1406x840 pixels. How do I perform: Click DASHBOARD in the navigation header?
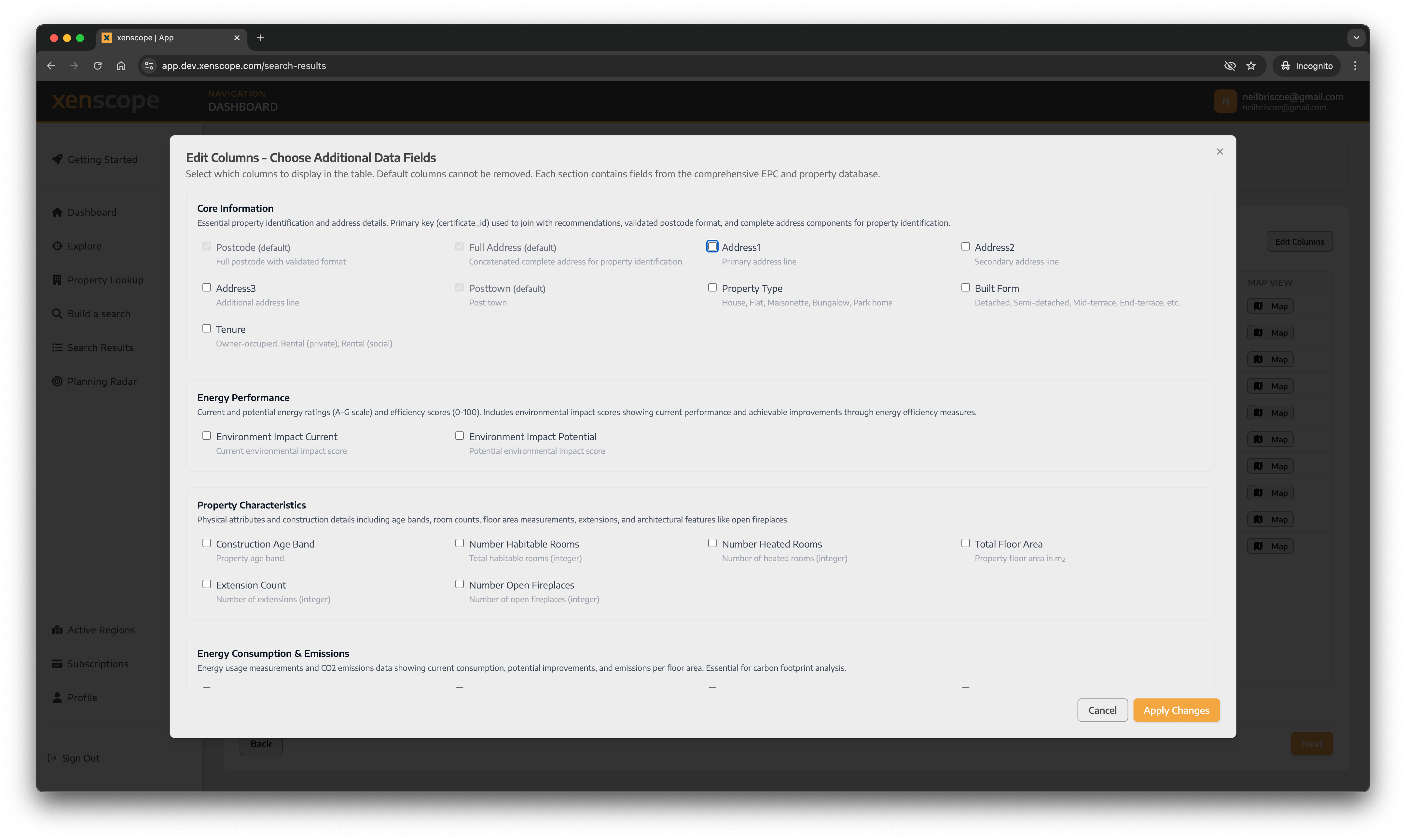coord(242,107)
